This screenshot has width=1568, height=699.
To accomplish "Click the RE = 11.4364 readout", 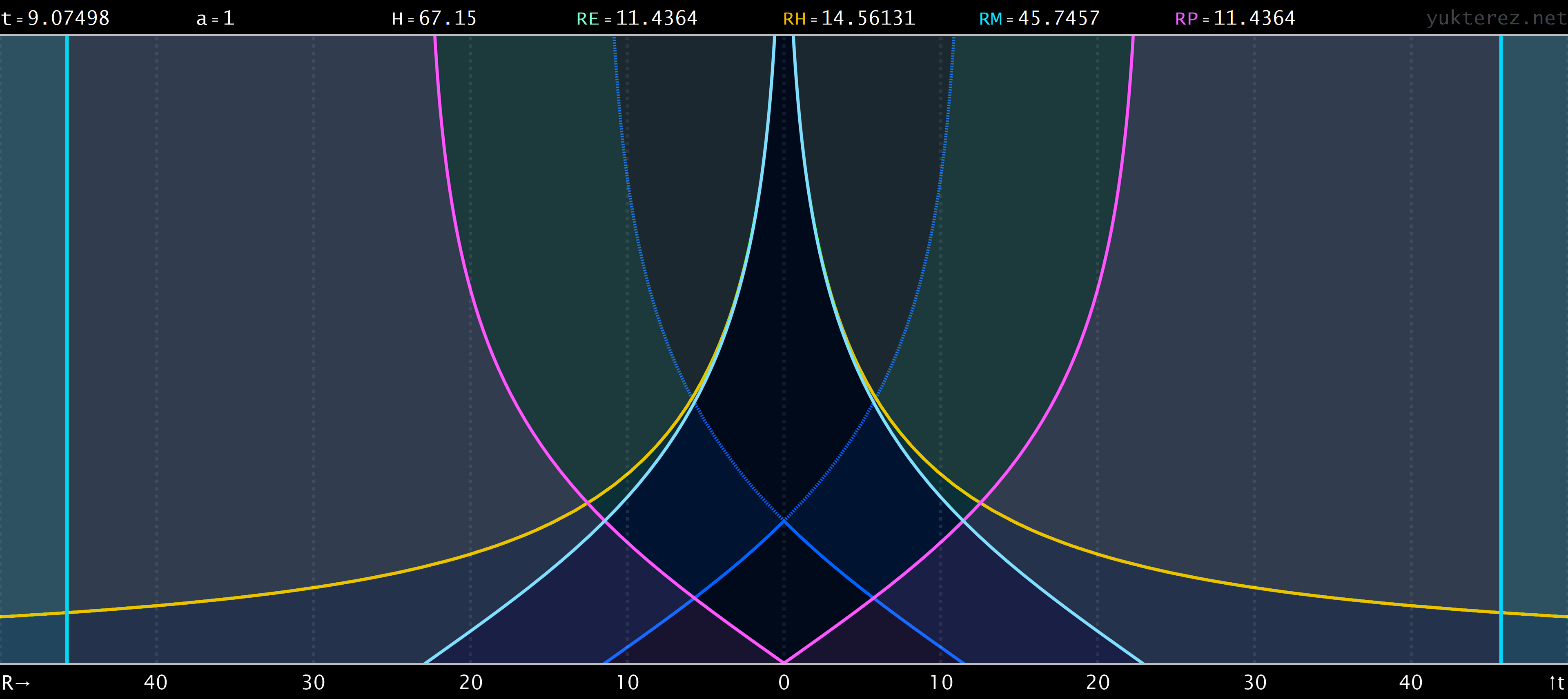I will tap(637, 18).
